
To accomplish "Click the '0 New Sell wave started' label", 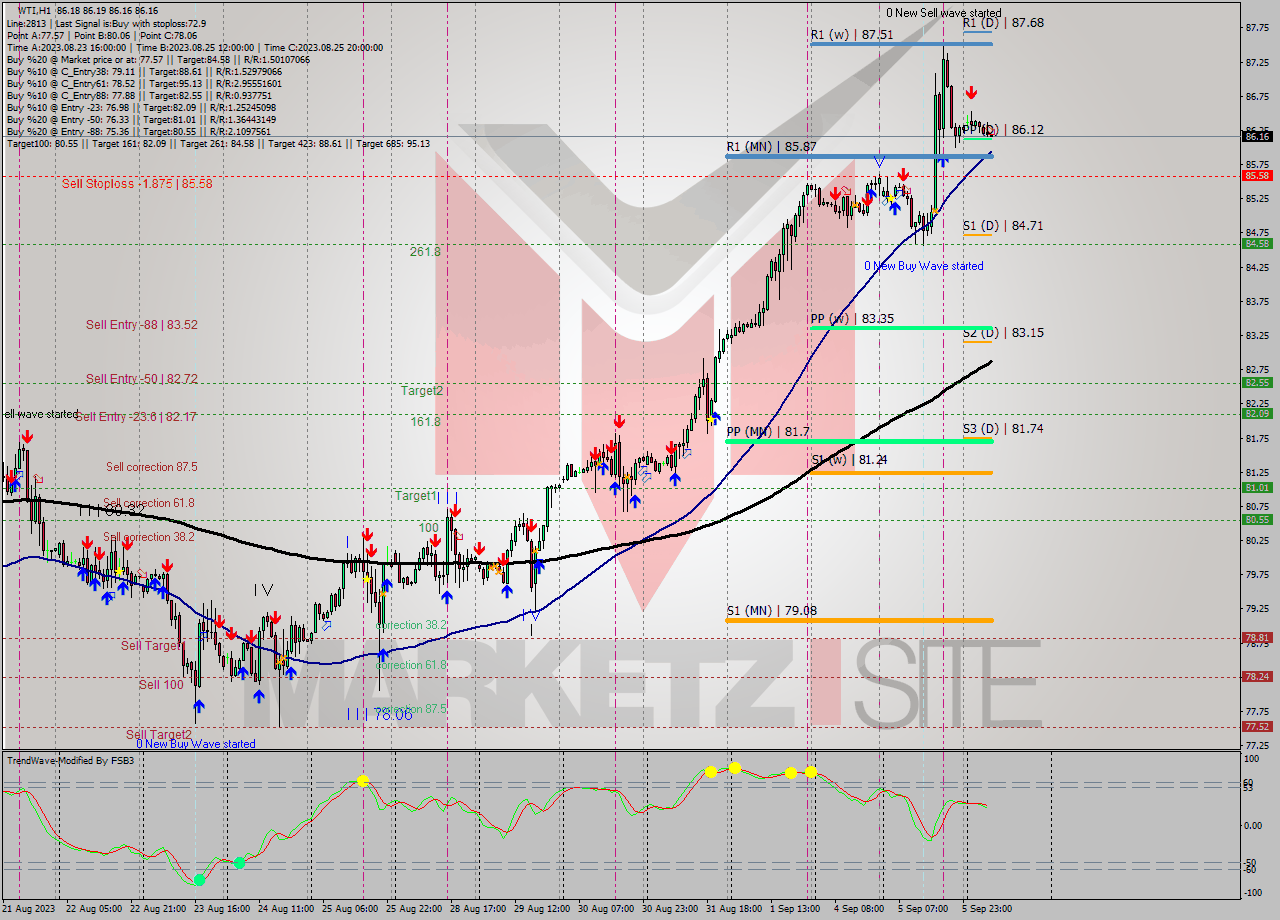I will pyautogui.click(x=944, y=13).
